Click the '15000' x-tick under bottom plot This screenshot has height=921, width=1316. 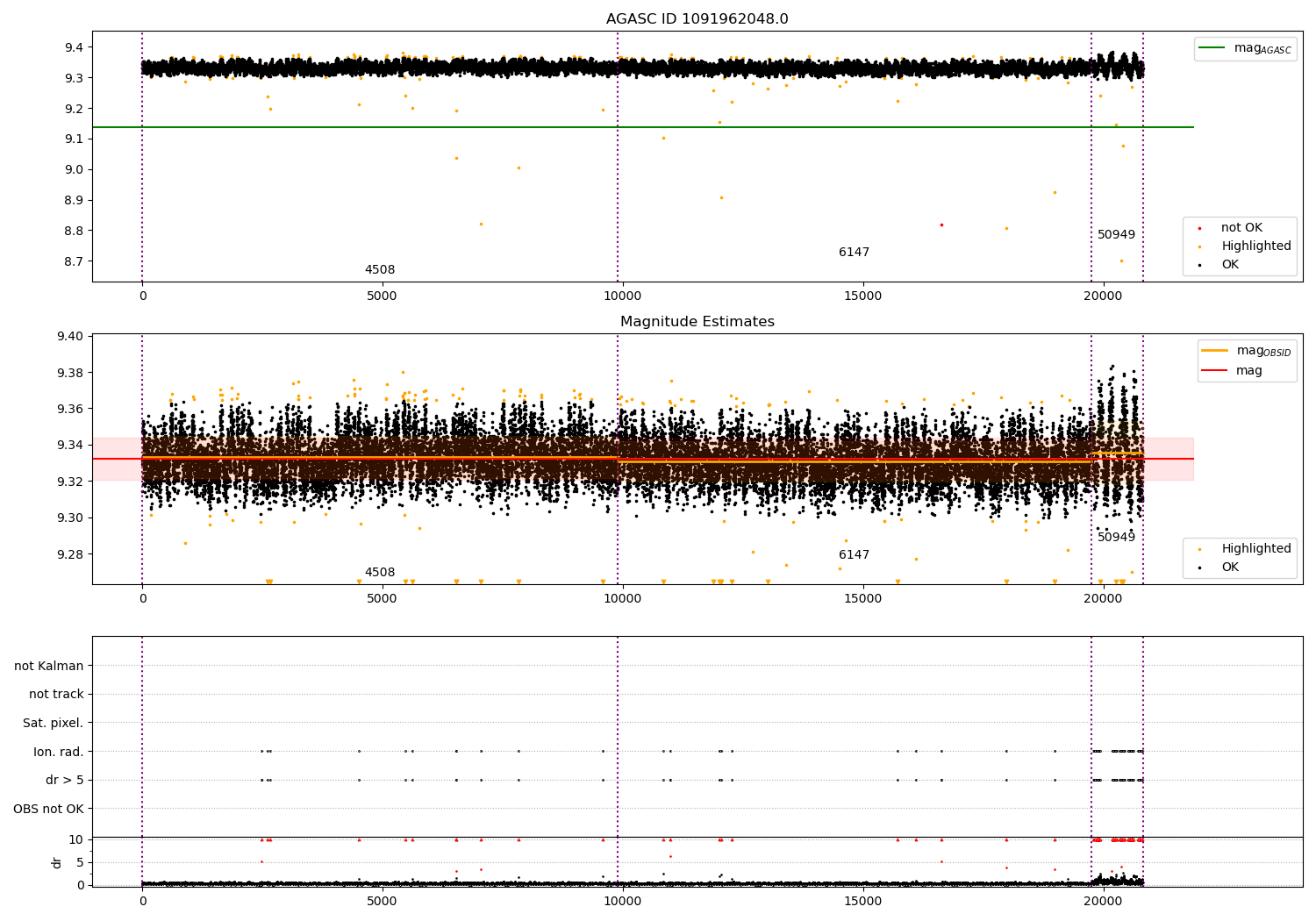862,901
